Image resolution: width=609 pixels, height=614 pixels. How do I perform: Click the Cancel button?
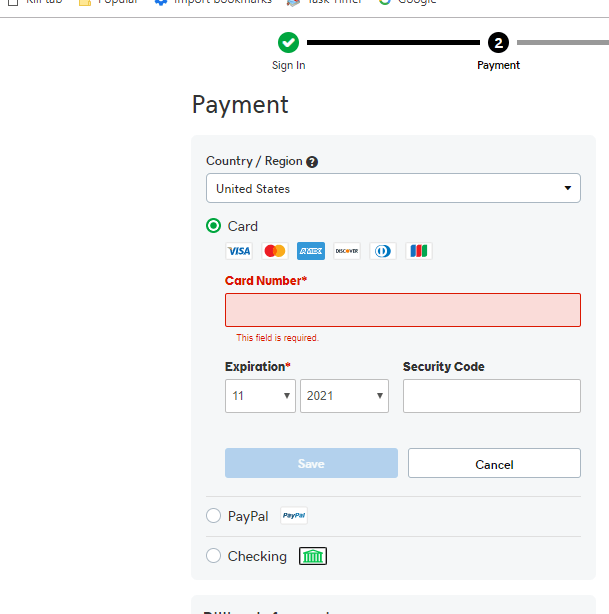tap(494, 463)
